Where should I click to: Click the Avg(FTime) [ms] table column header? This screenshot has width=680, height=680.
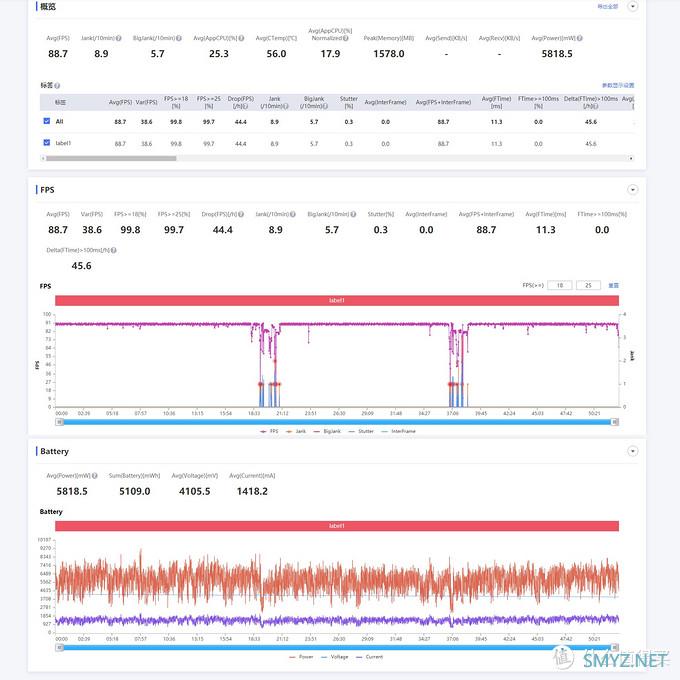pos(497,102)
